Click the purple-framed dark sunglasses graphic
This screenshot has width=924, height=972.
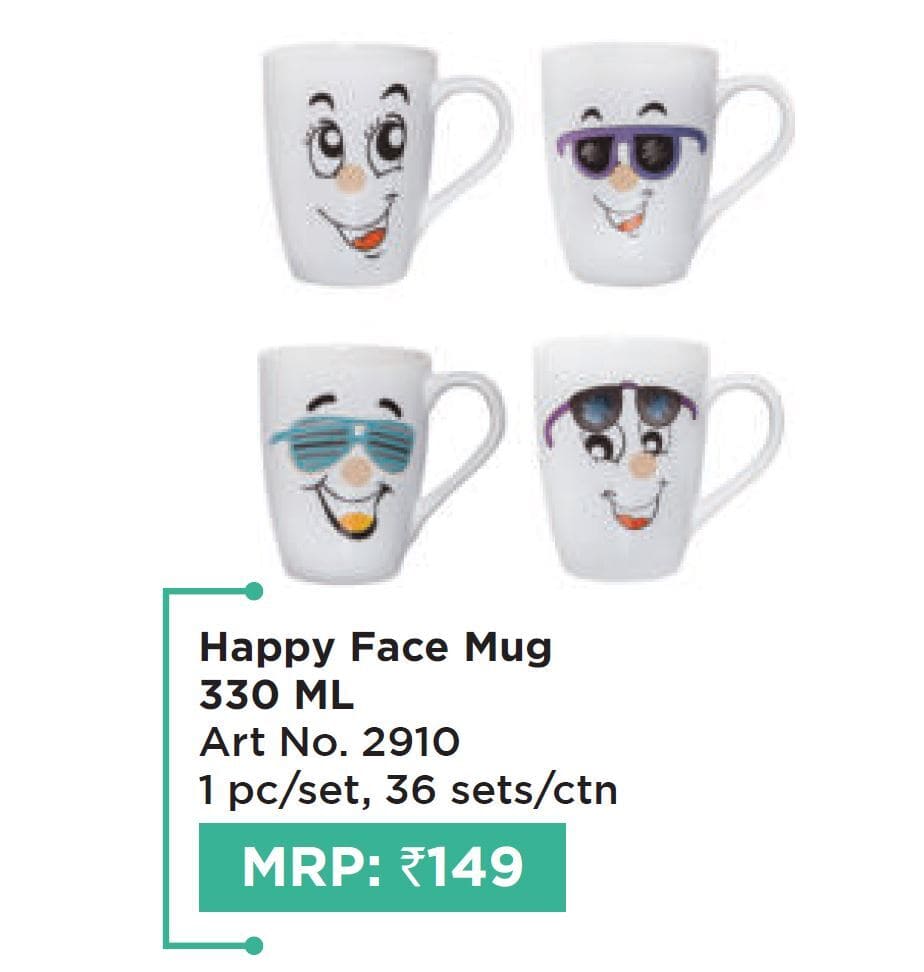tap(631, 149)
